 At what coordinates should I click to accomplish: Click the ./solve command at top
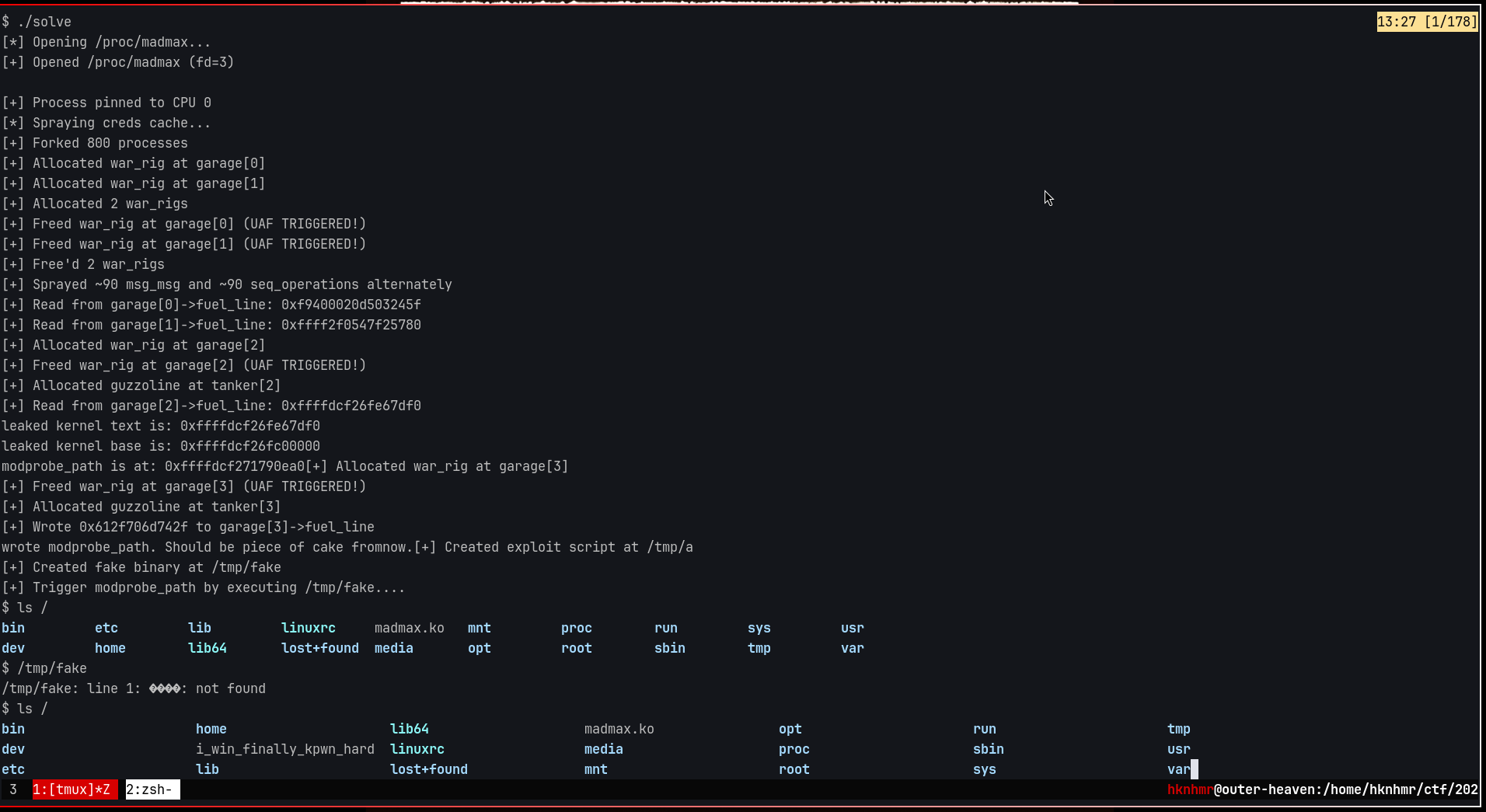click(45, 21)
